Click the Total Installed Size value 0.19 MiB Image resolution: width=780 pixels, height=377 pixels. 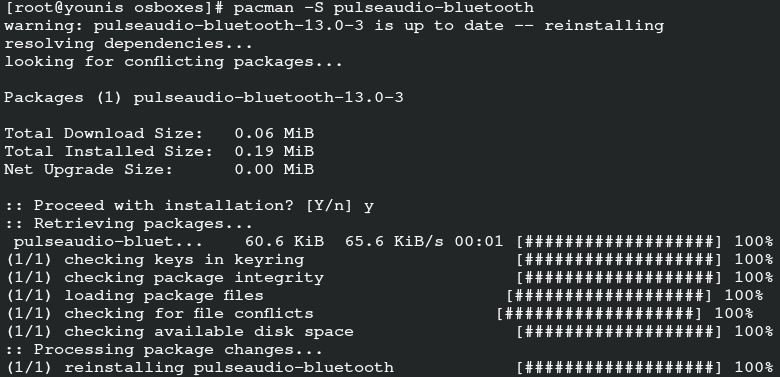click(274, 151)
